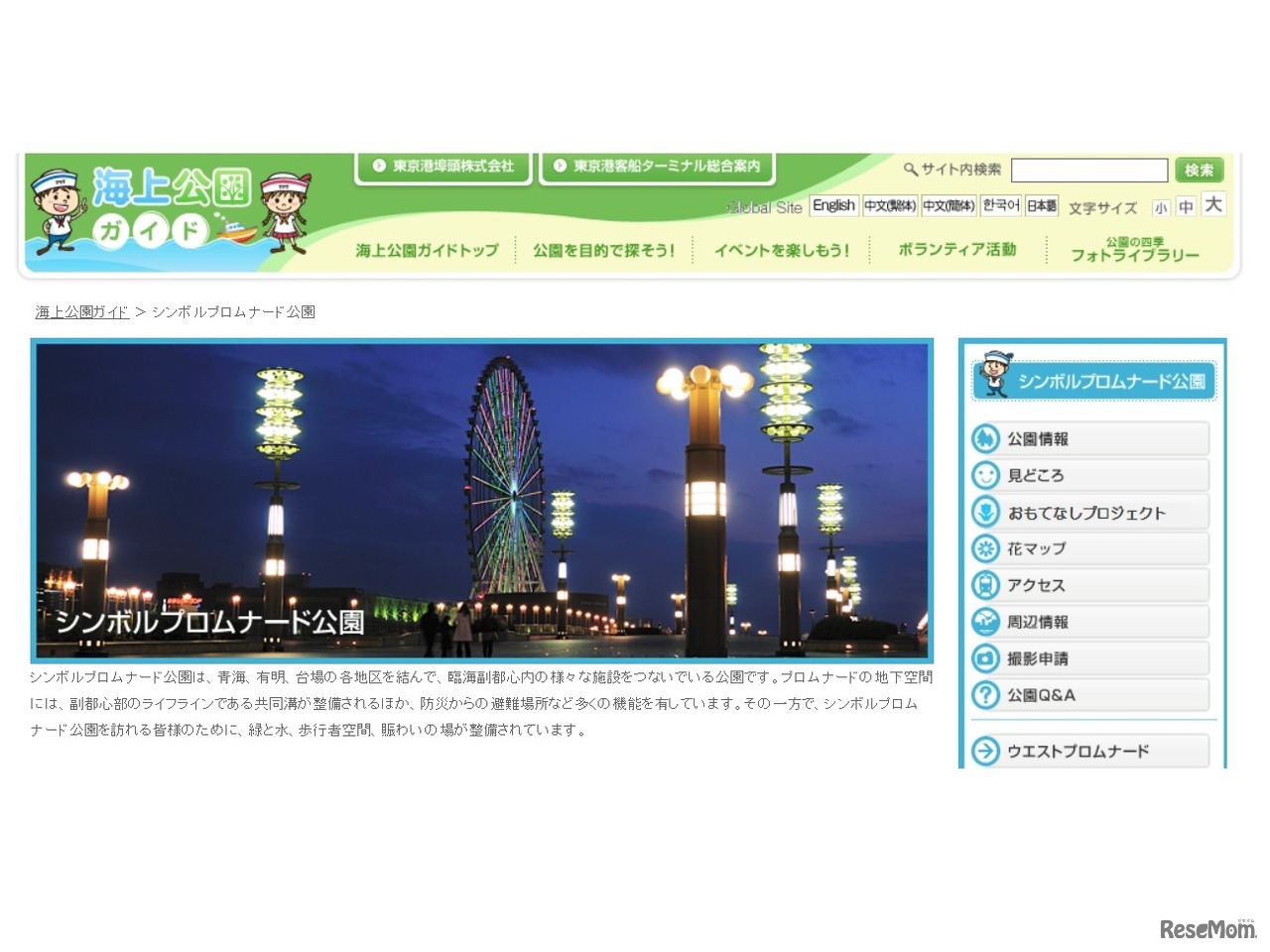Go to 海上公園ガイドトップ
This screenshot has width=1270, height=952.
coord(426,250)
